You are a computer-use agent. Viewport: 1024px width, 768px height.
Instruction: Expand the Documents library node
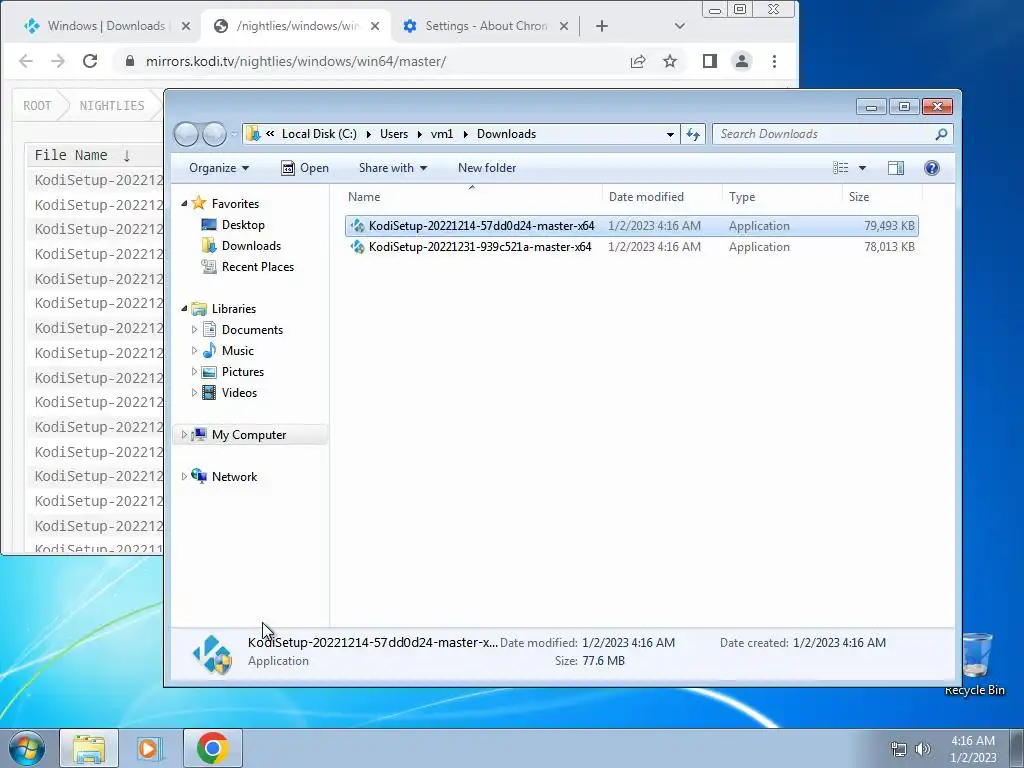coord(194,330)
